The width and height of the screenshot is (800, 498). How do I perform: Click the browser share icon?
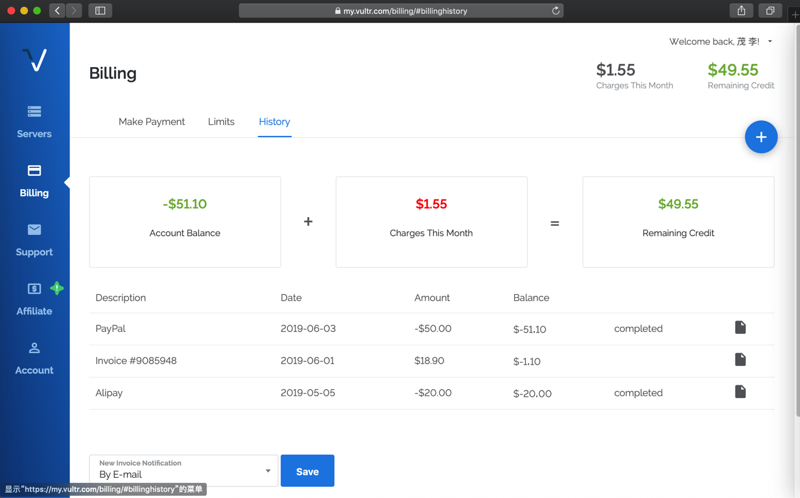coord(741,11)
